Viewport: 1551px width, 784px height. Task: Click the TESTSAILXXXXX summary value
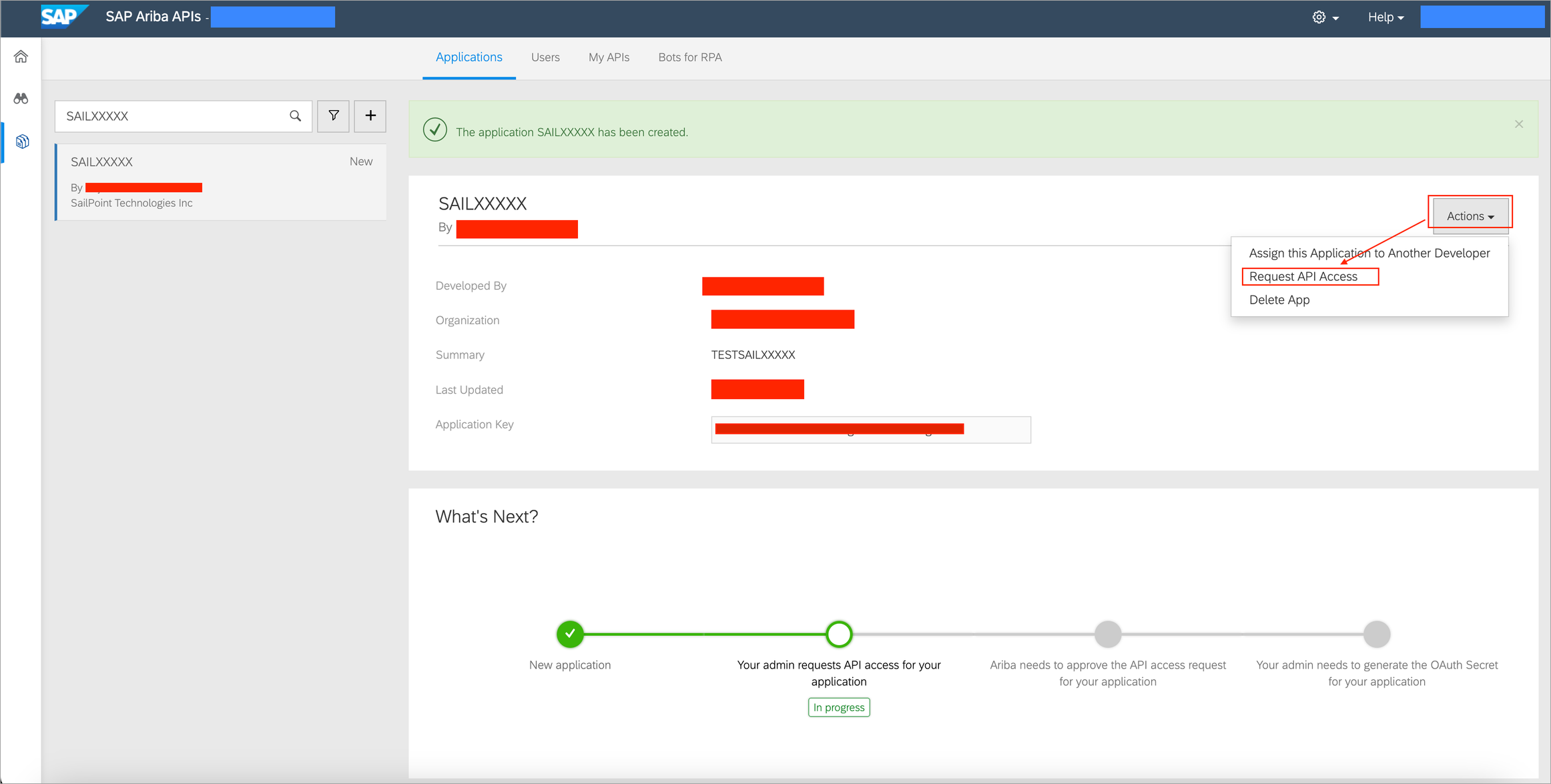(x=753, y=355)
